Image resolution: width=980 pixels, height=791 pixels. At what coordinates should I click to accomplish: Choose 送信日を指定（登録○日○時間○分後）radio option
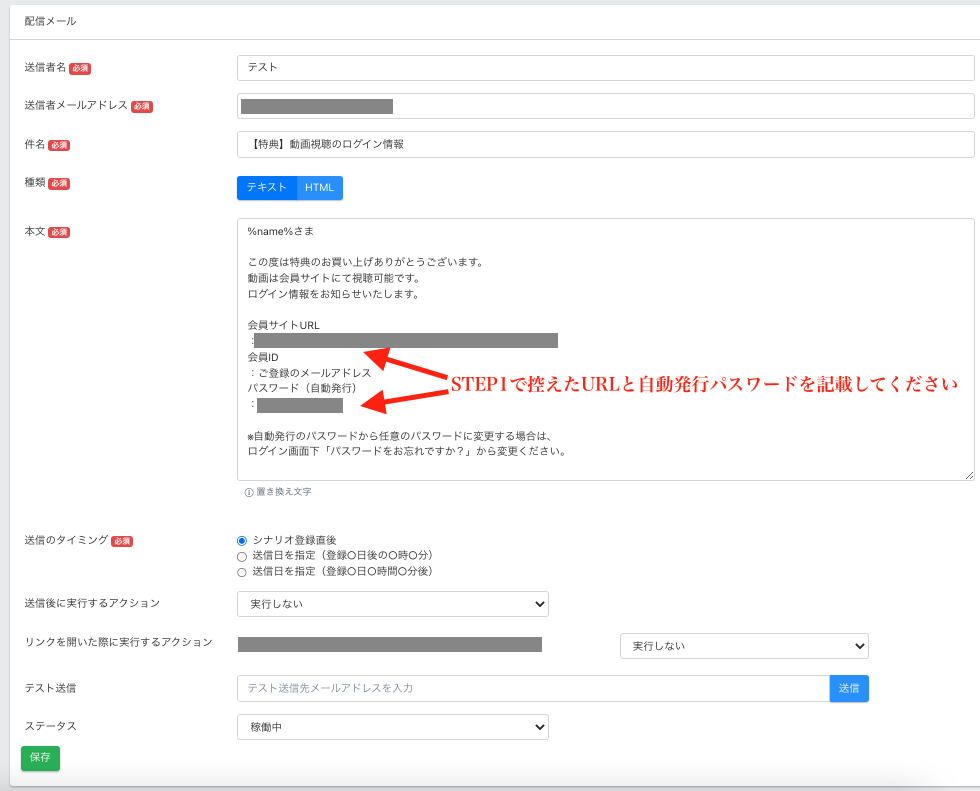(x=242, y=572)
